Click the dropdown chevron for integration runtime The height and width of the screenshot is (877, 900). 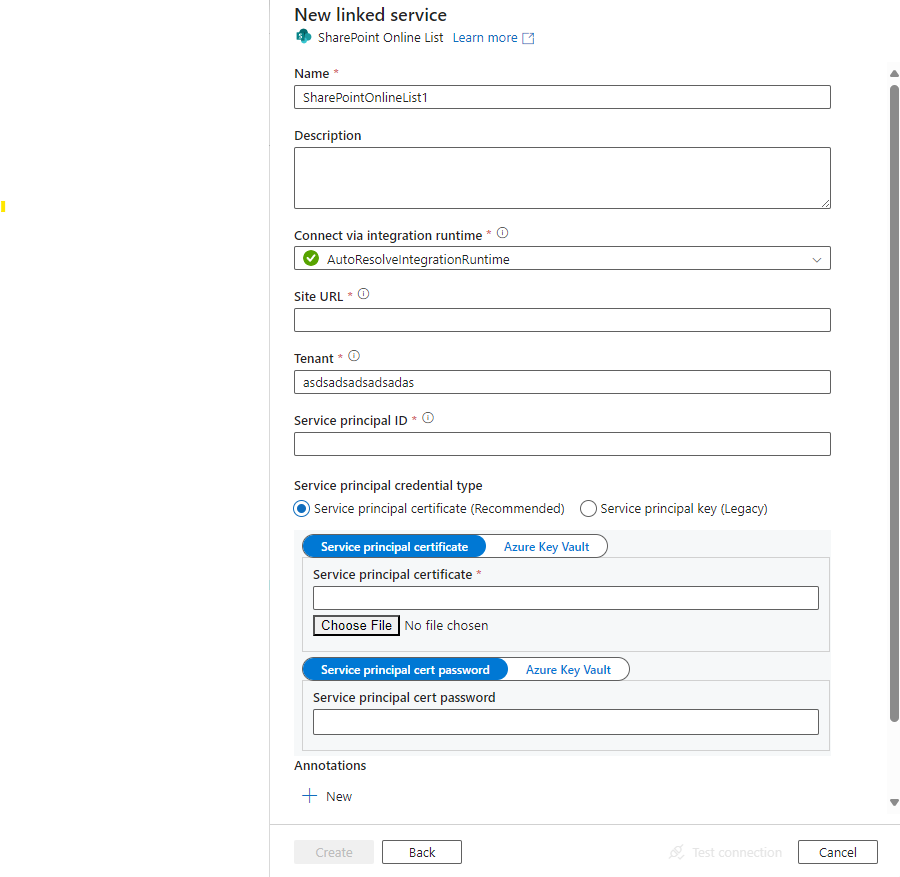816,259
